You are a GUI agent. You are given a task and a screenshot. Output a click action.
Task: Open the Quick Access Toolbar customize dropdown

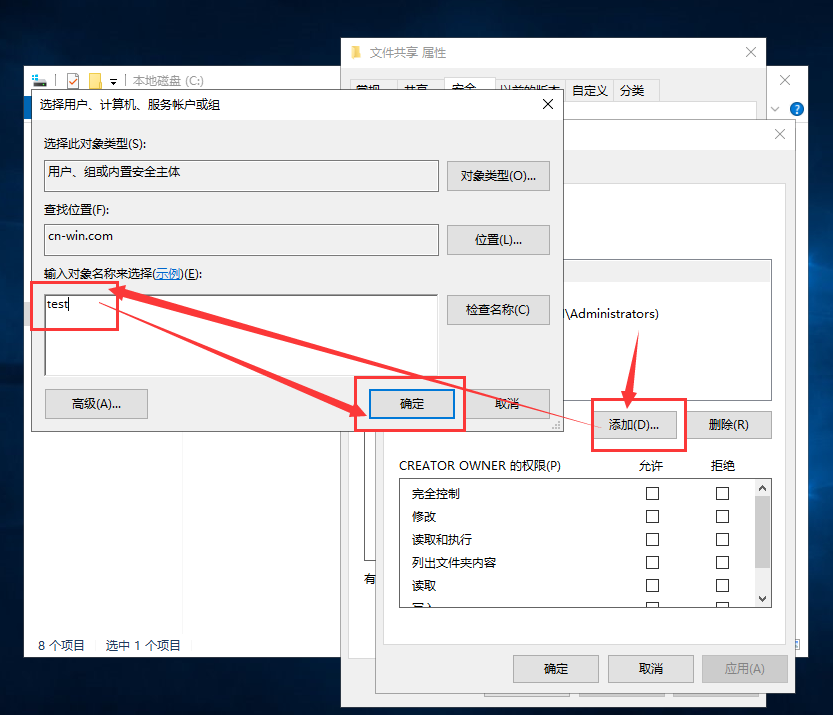pyautogui.click(x=113, y=81)
